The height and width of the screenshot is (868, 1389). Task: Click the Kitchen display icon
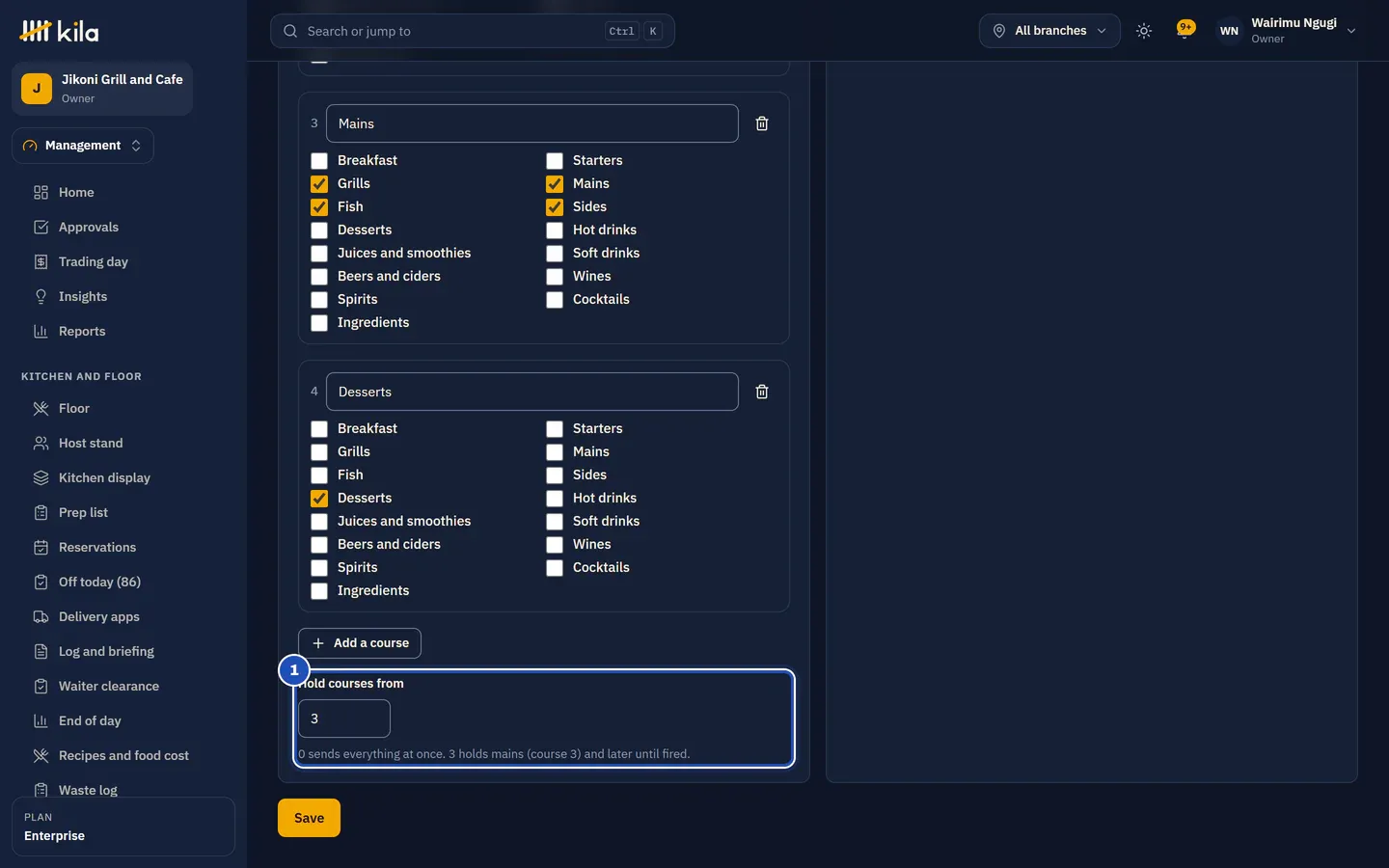click(x=41, y=477)
